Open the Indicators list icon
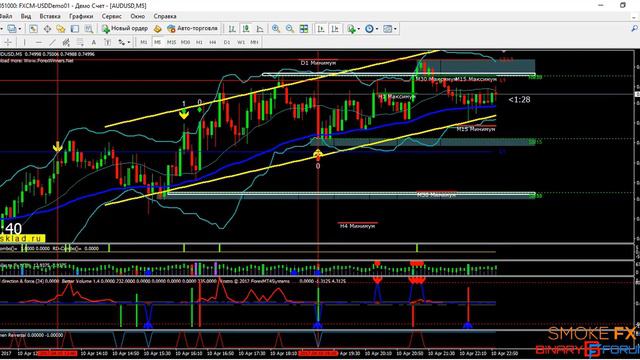 (351, 29)
